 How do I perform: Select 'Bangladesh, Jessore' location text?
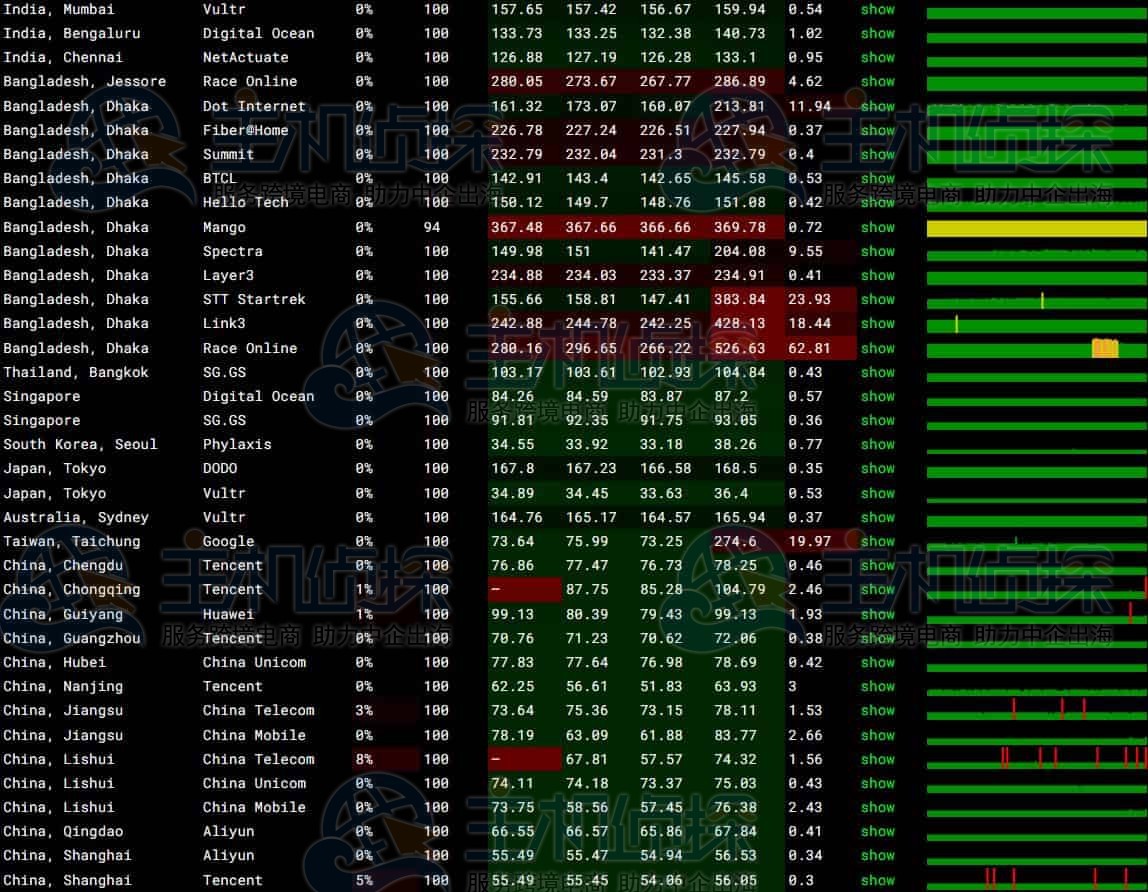(x=84, y=82)
